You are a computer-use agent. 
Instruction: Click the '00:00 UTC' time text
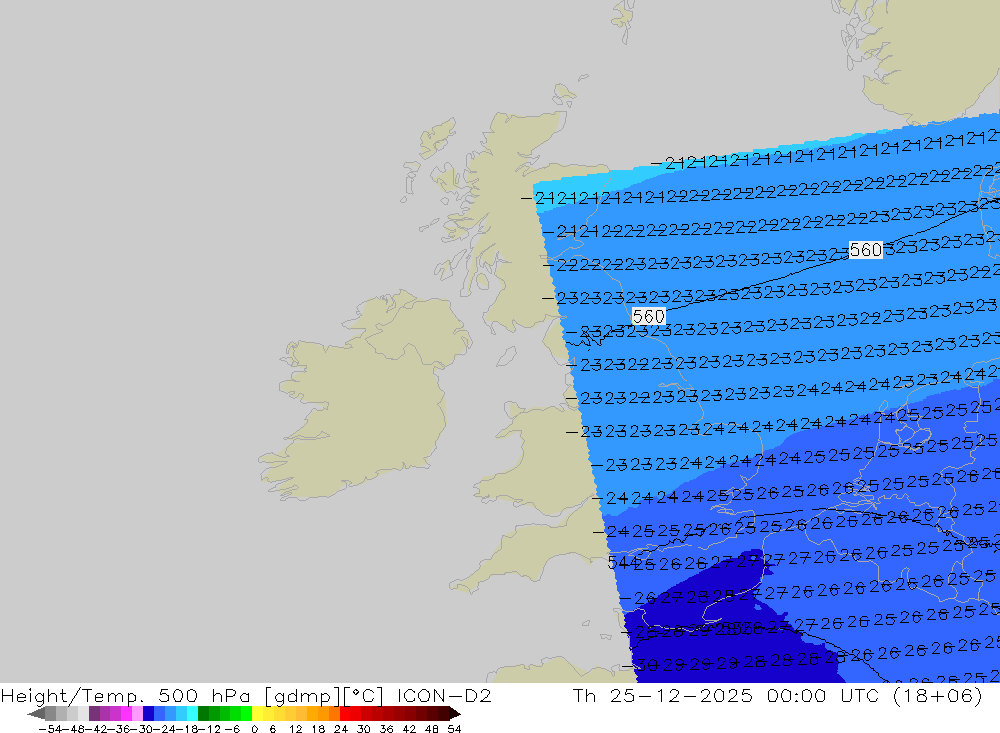tap(824, 695)
